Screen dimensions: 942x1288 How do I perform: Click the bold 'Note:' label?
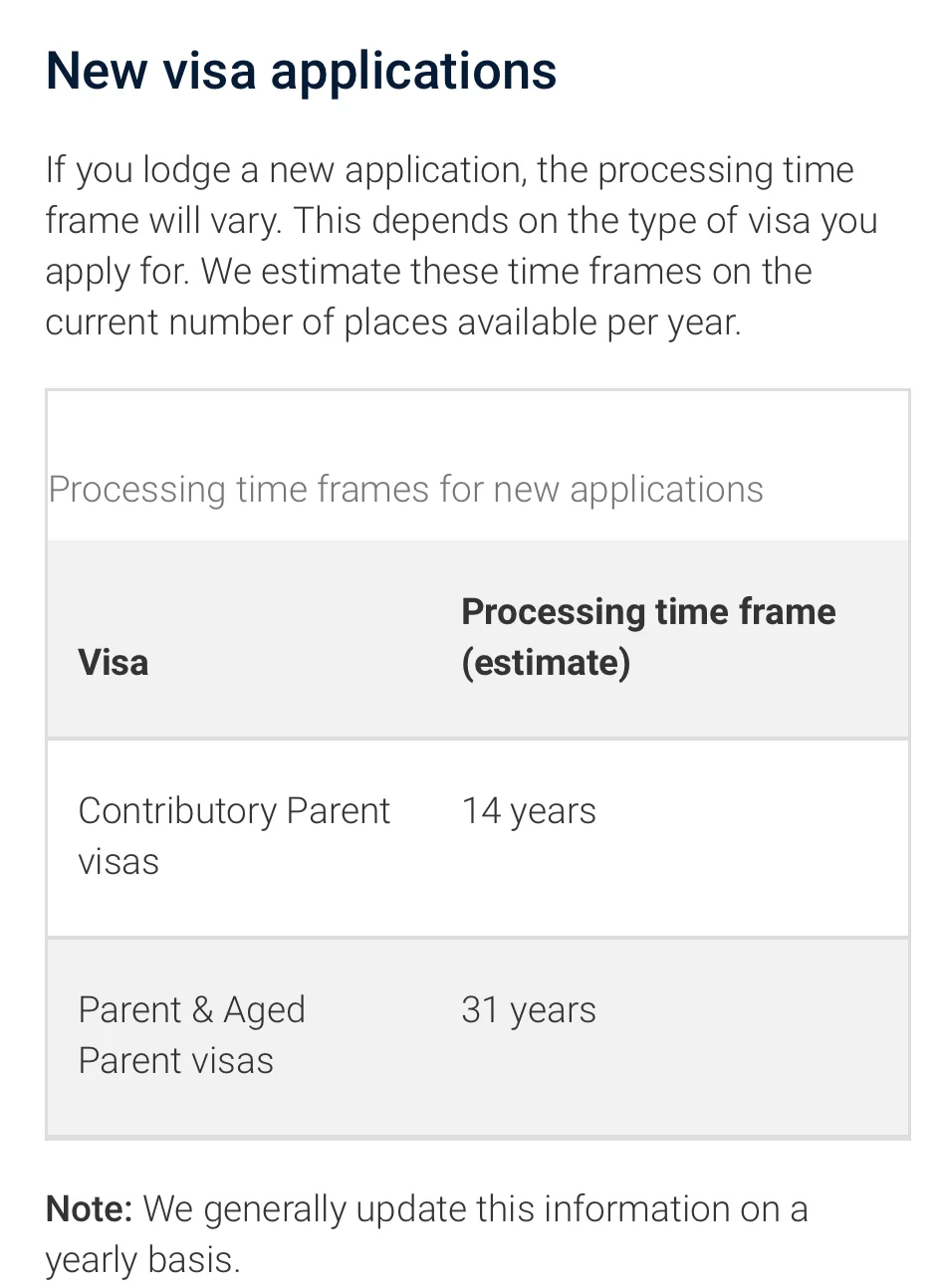(x=90, y=1209)
